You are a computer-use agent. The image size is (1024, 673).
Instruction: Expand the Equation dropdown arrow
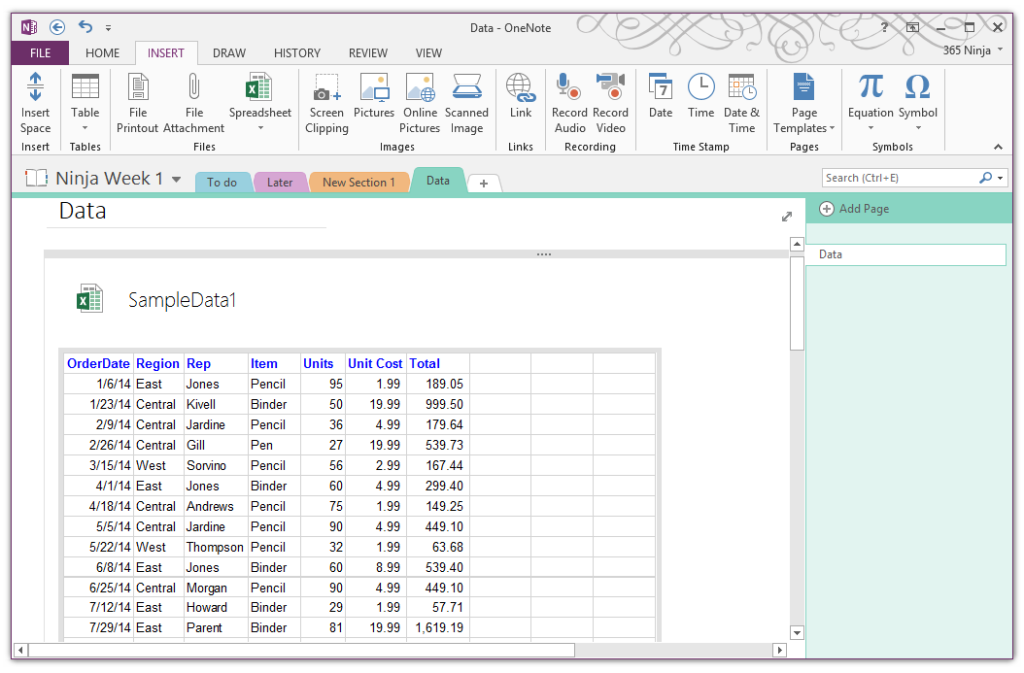(871, 128)
